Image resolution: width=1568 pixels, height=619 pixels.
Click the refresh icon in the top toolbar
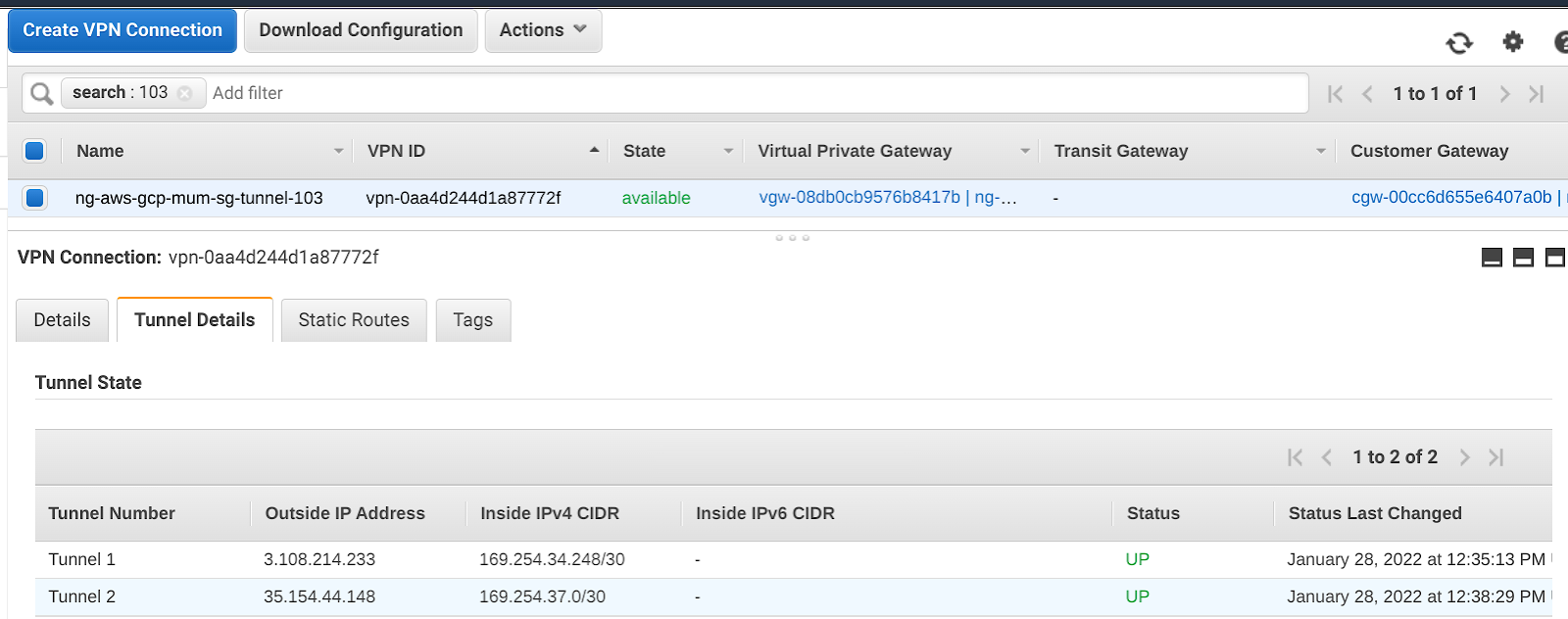pos(1459,42)
